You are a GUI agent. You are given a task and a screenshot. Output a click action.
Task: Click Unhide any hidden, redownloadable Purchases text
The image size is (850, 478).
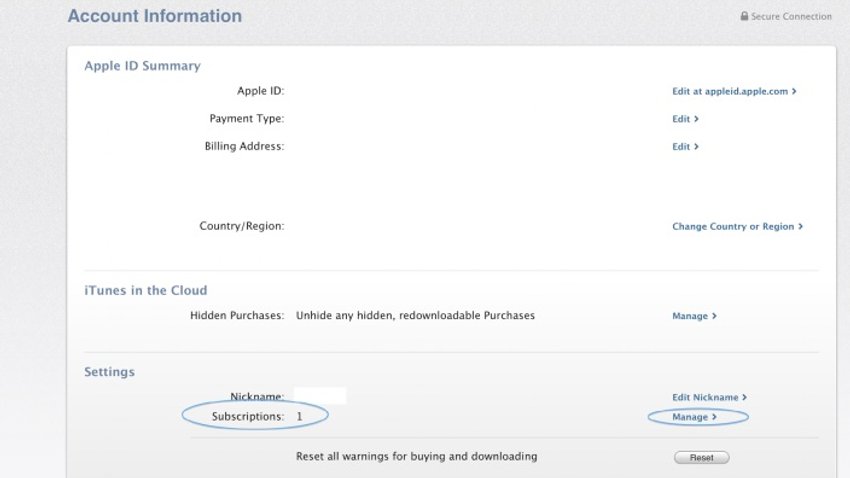point(415,315)
